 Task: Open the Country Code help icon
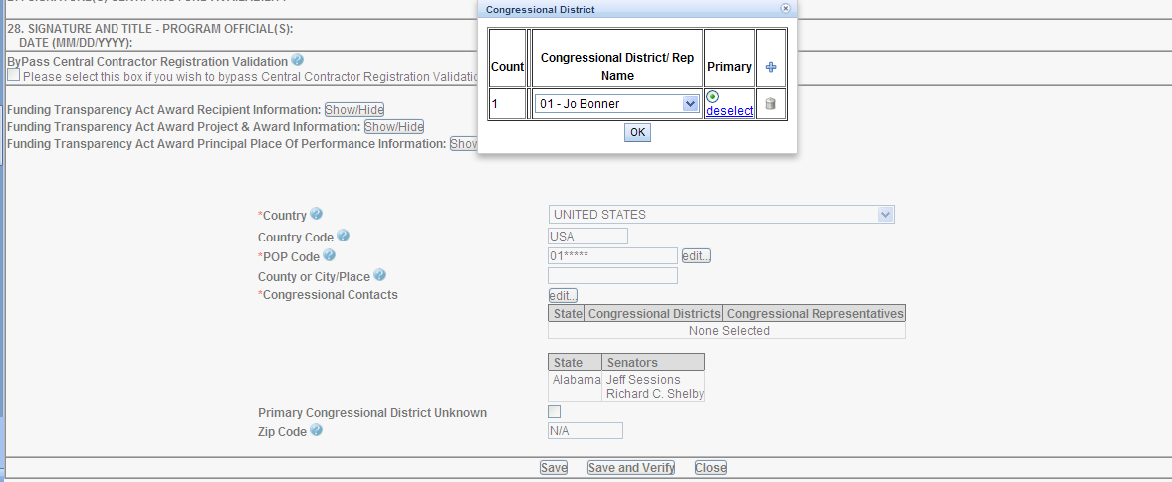click(343, 236)
